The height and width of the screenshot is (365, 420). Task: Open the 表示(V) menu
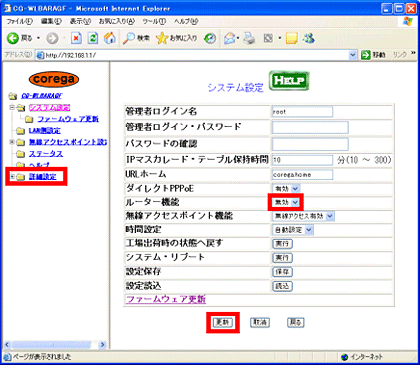(x=80, y=21)
